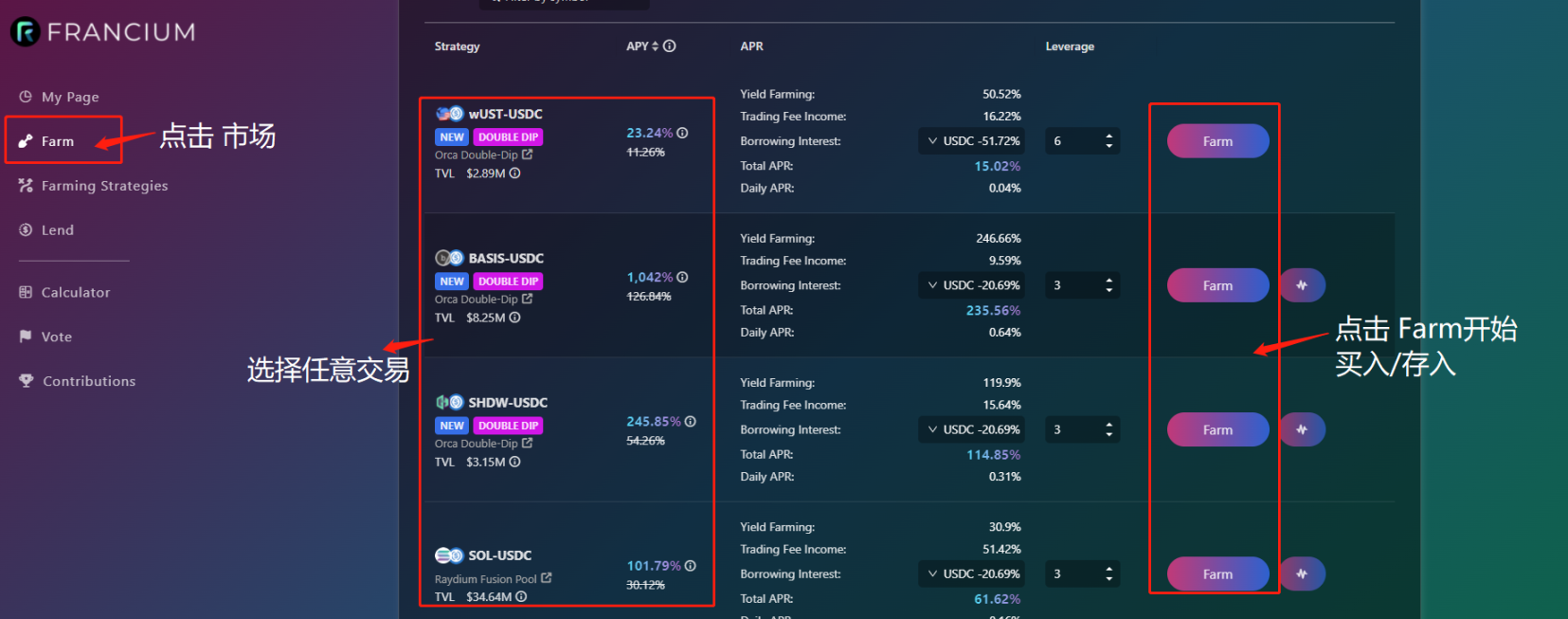
Task: Click info icon next to wUST-USDC TVL
Action: [x=514, y=173]
